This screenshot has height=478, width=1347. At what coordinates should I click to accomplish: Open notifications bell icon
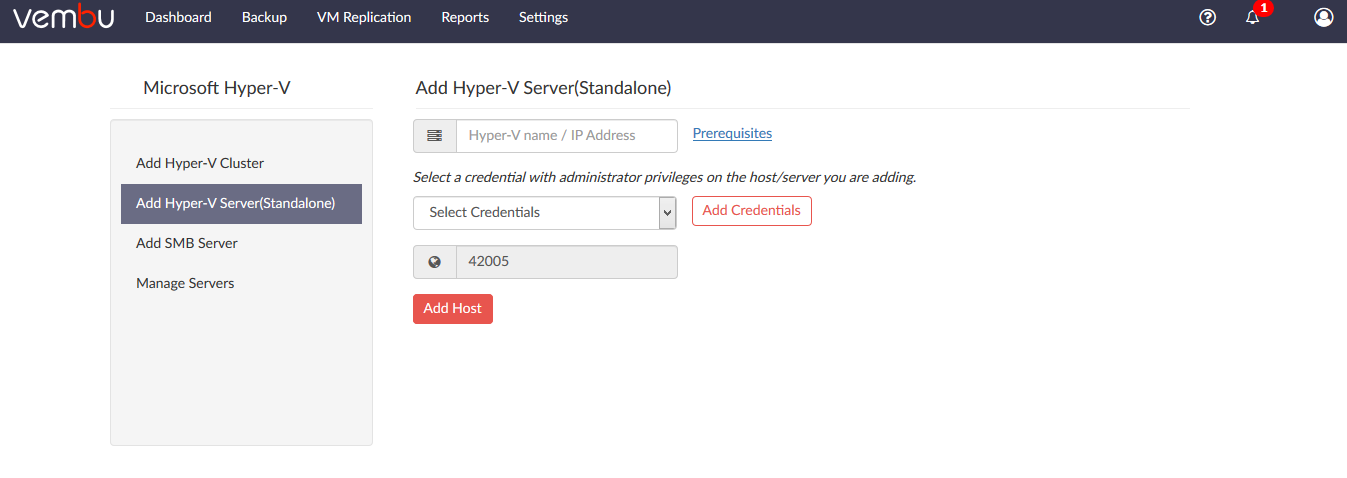(x=1252, y=18)
